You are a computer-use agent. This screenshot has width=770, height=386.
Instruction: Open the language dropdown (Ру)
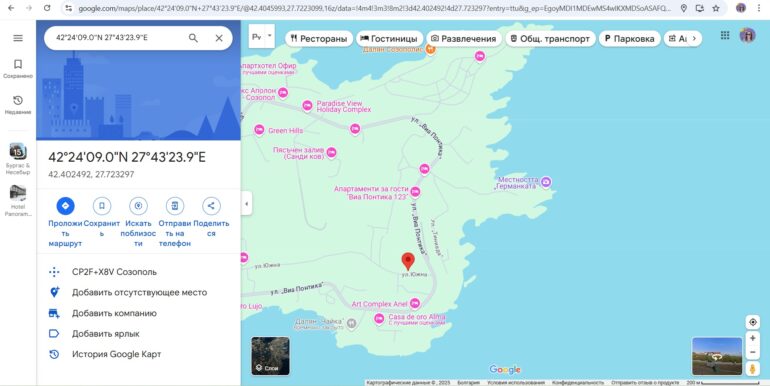(261, 37)
